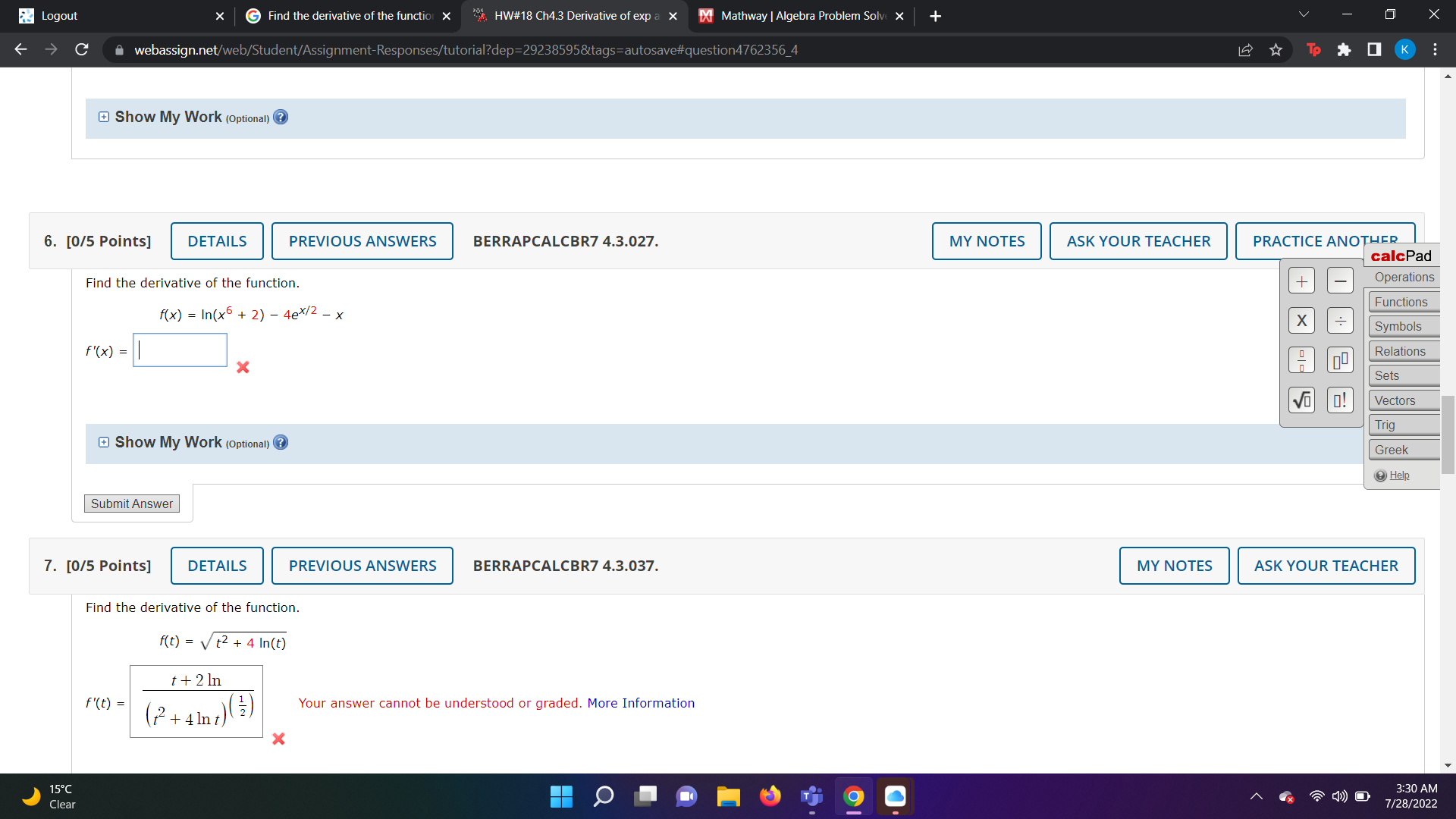Insert a fraction from the calcPad
Image resolution: width=1456 pixels, height=819 pixels.
click(x=1301, y=359)
